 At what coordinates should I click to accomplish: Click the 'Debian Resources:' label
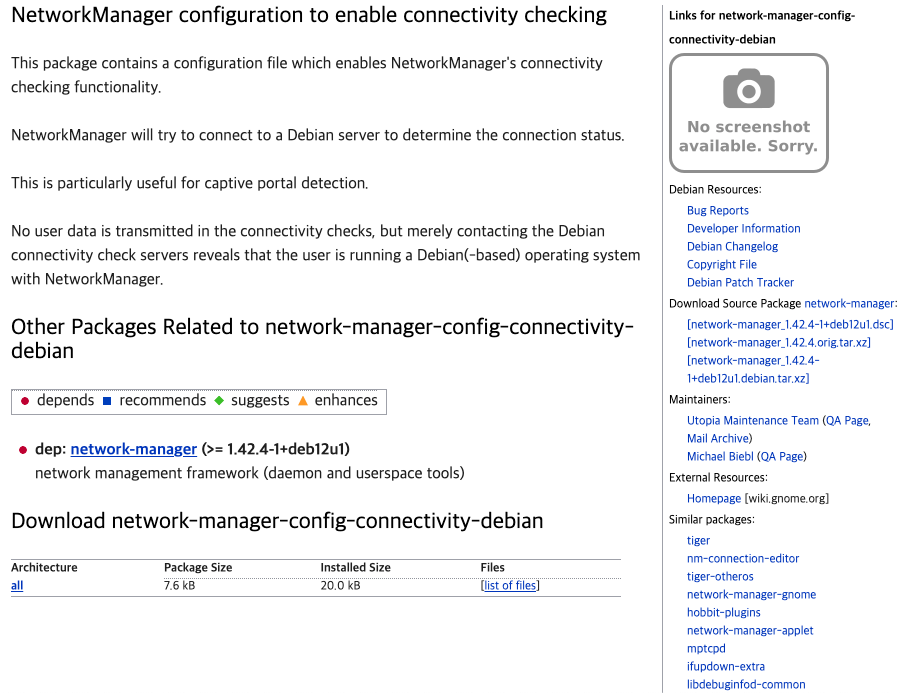pos(715,189)
